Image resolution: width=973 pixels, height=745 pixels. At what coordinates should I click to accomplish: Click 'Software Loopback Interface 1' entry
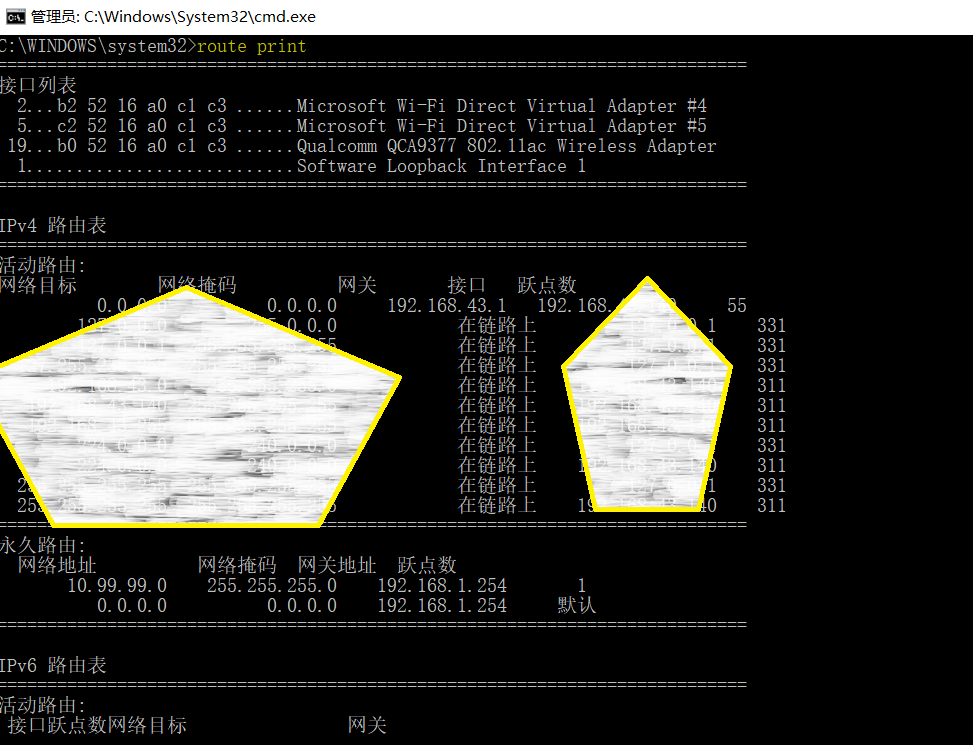pos(441,166)
